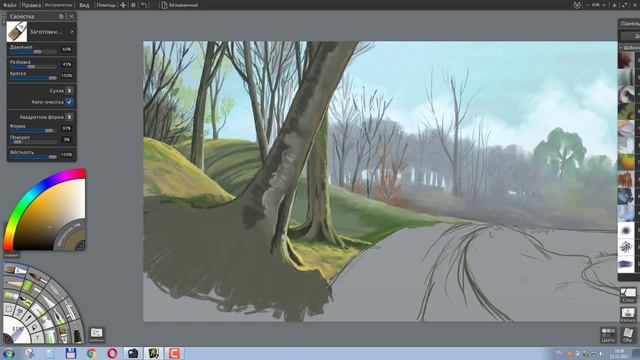640x360 pixels.
Task: Collapse the Шаблоны section in right panel
Action: click(620, 48)
